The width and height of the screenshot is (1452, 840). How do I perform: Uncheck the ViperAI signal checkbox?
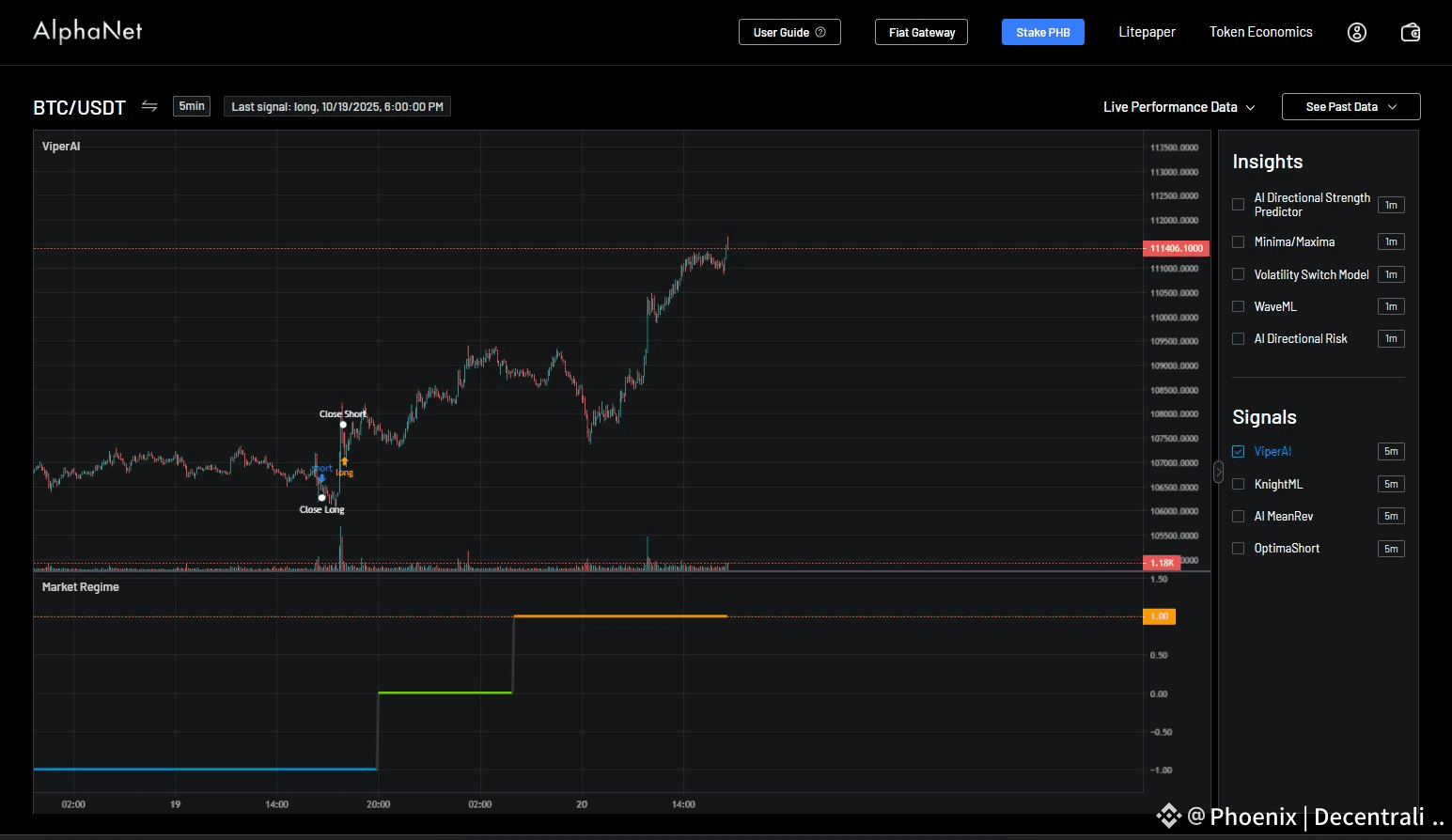1238,451
